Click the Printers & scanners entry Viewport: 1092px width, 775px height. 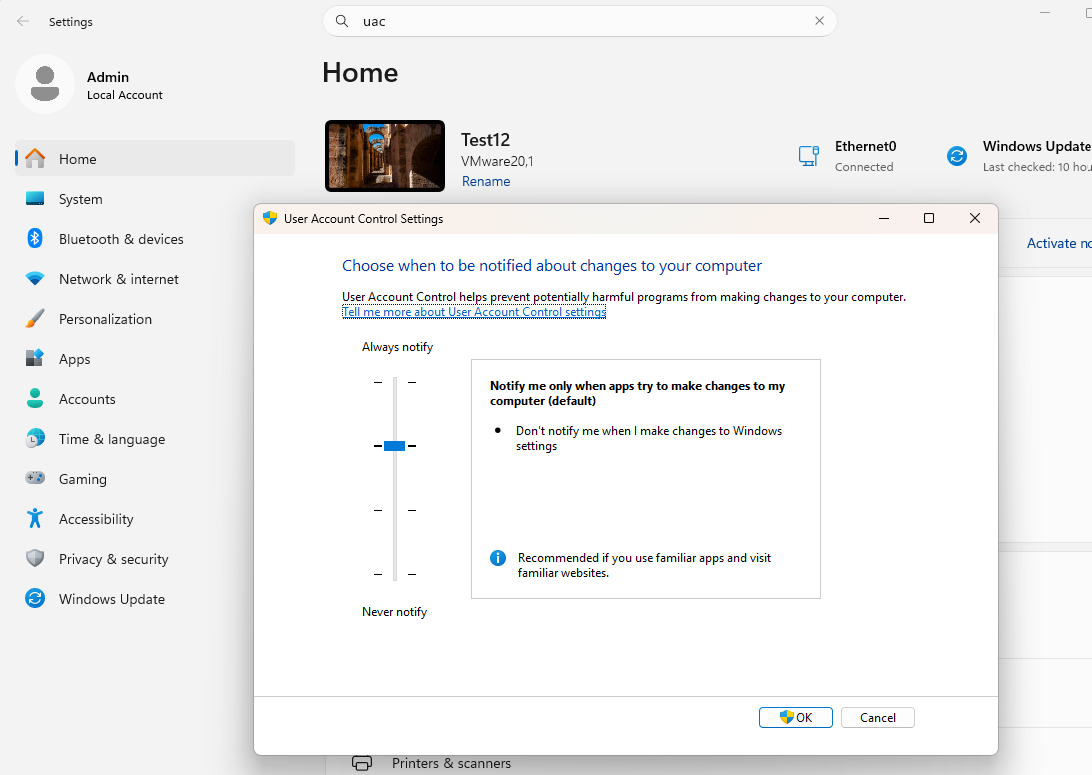coord(451,763)
